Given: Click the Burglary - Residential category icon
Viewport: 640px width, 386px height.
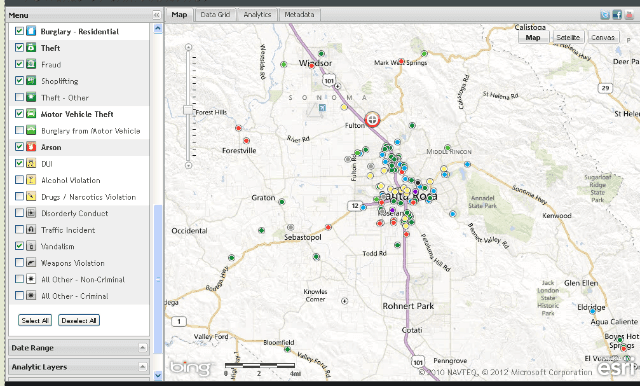Looking at the screenshot, I should (x=31, y=31).
